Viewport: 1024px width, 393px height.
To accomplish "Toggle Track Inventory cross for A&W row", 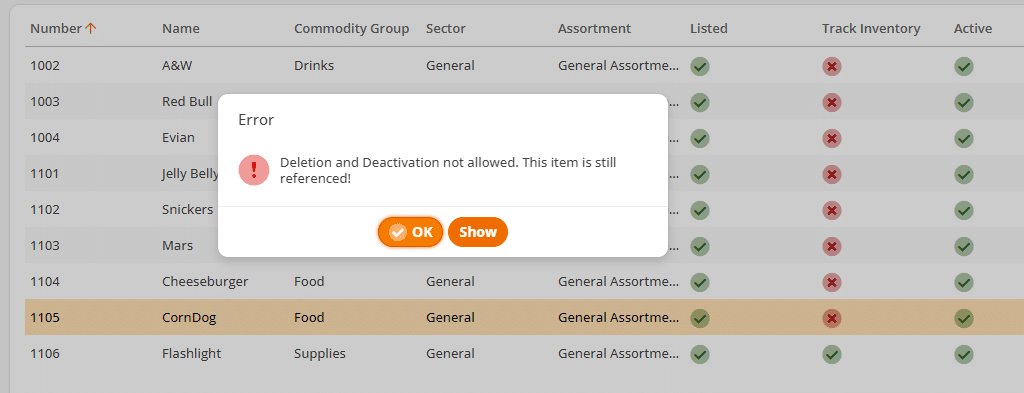I will 831,66.
